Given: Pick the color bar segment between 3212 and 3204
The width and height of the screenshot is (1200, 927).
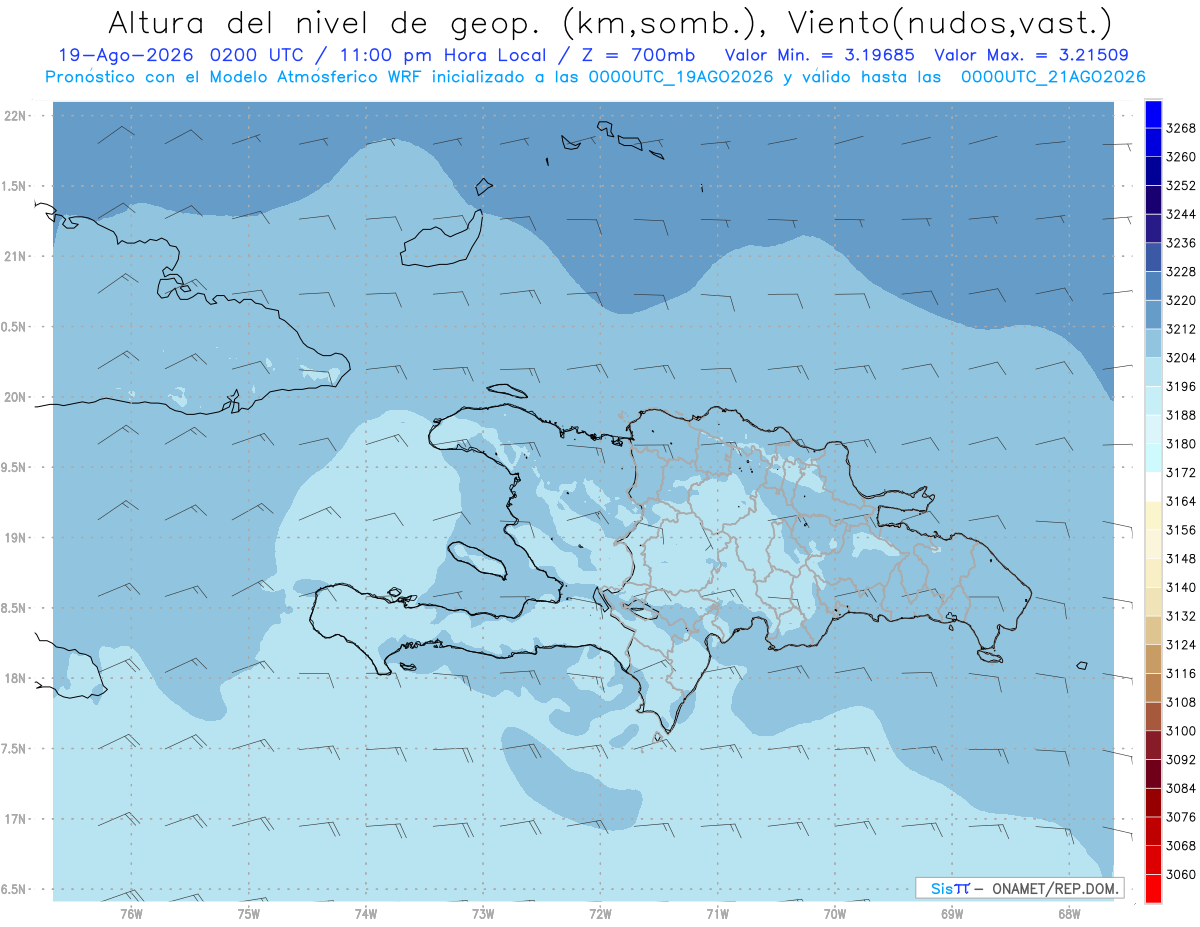Looking at the screenshot, I should (1153, 343).
